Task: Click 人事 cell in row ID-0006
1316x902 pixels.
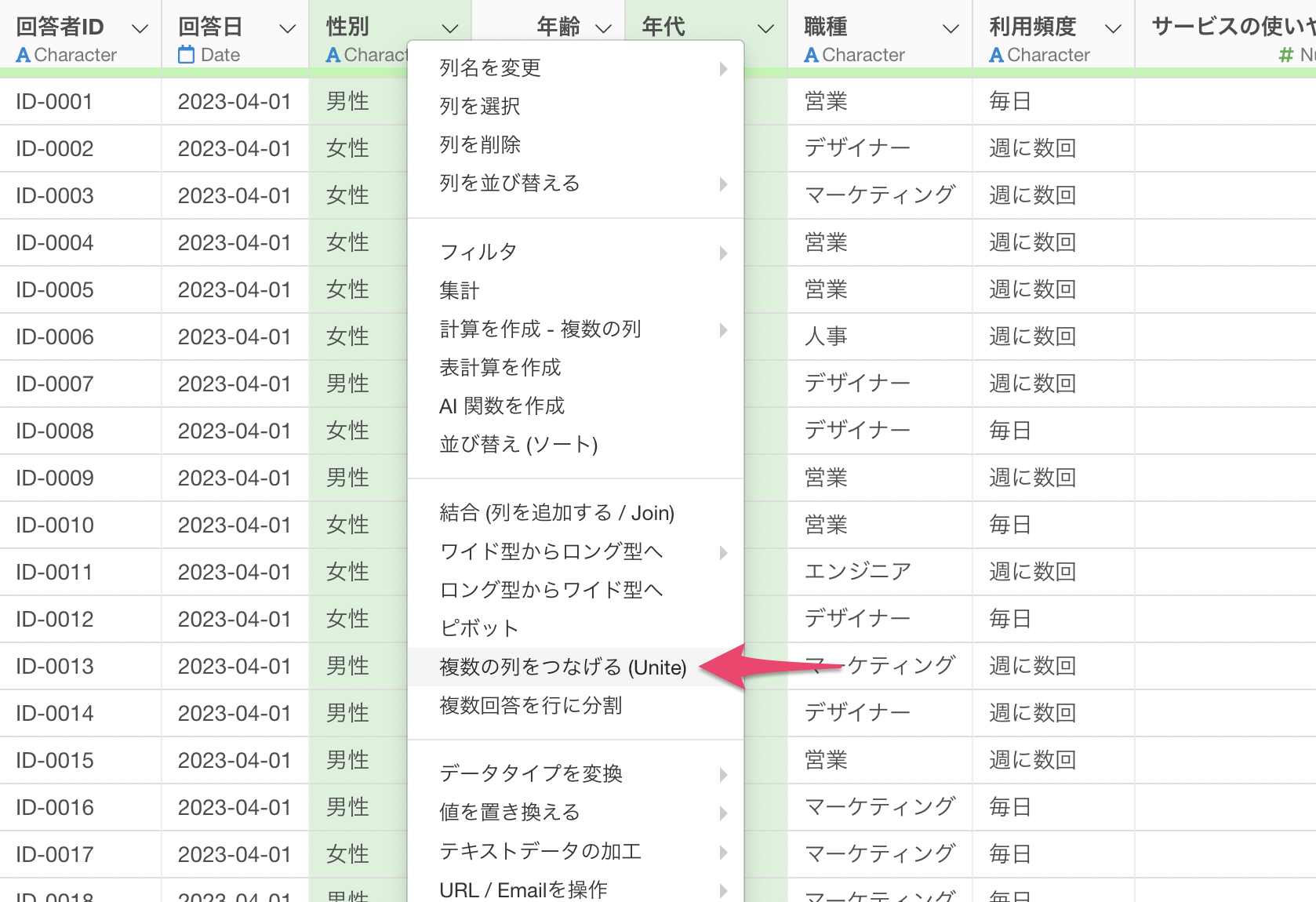Action: 880,337
